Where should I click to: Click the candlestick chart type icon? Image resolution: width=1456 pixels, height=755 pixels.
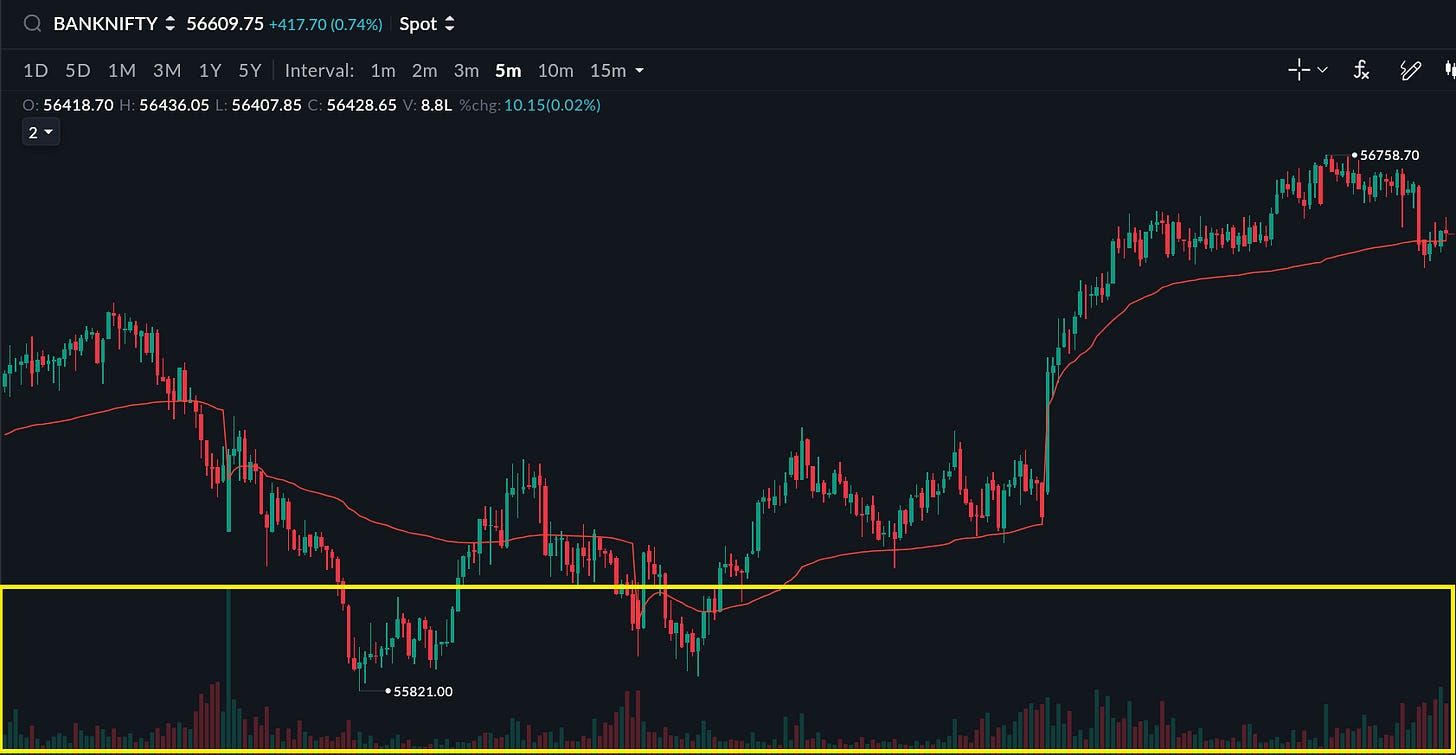tap(1449, 70)
